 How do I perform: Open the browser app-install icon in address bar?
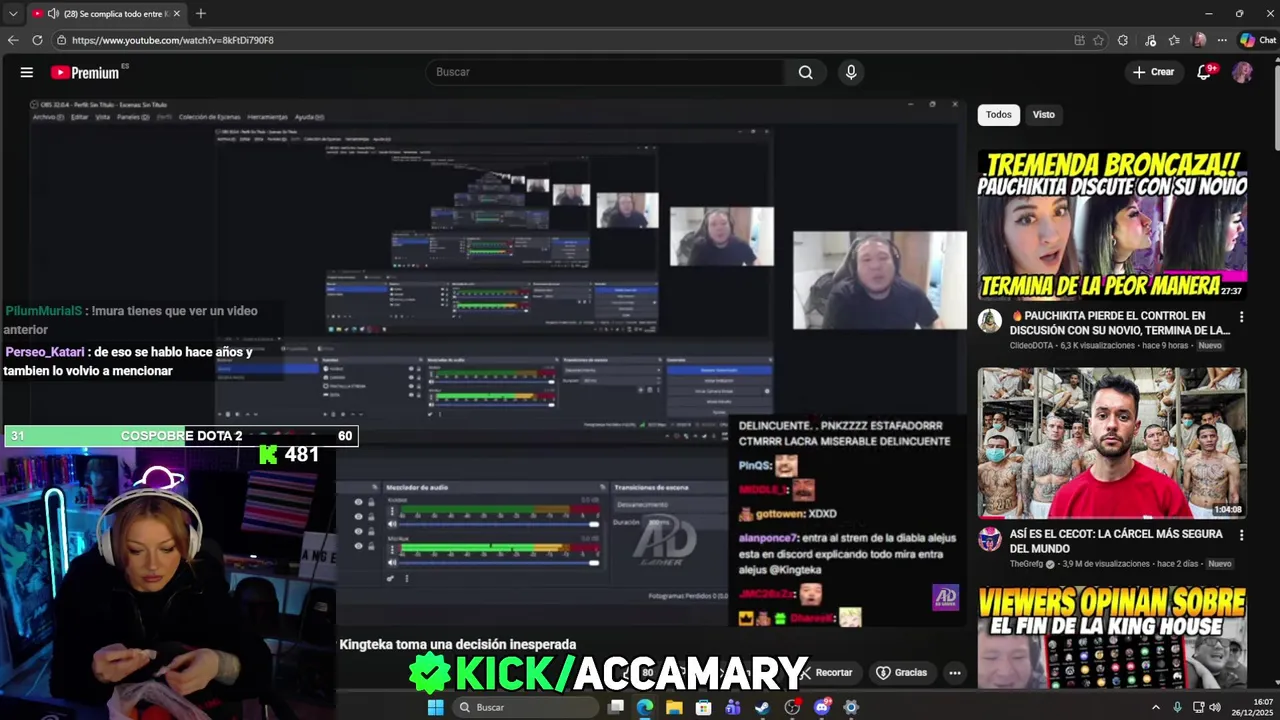(1079, 40)
